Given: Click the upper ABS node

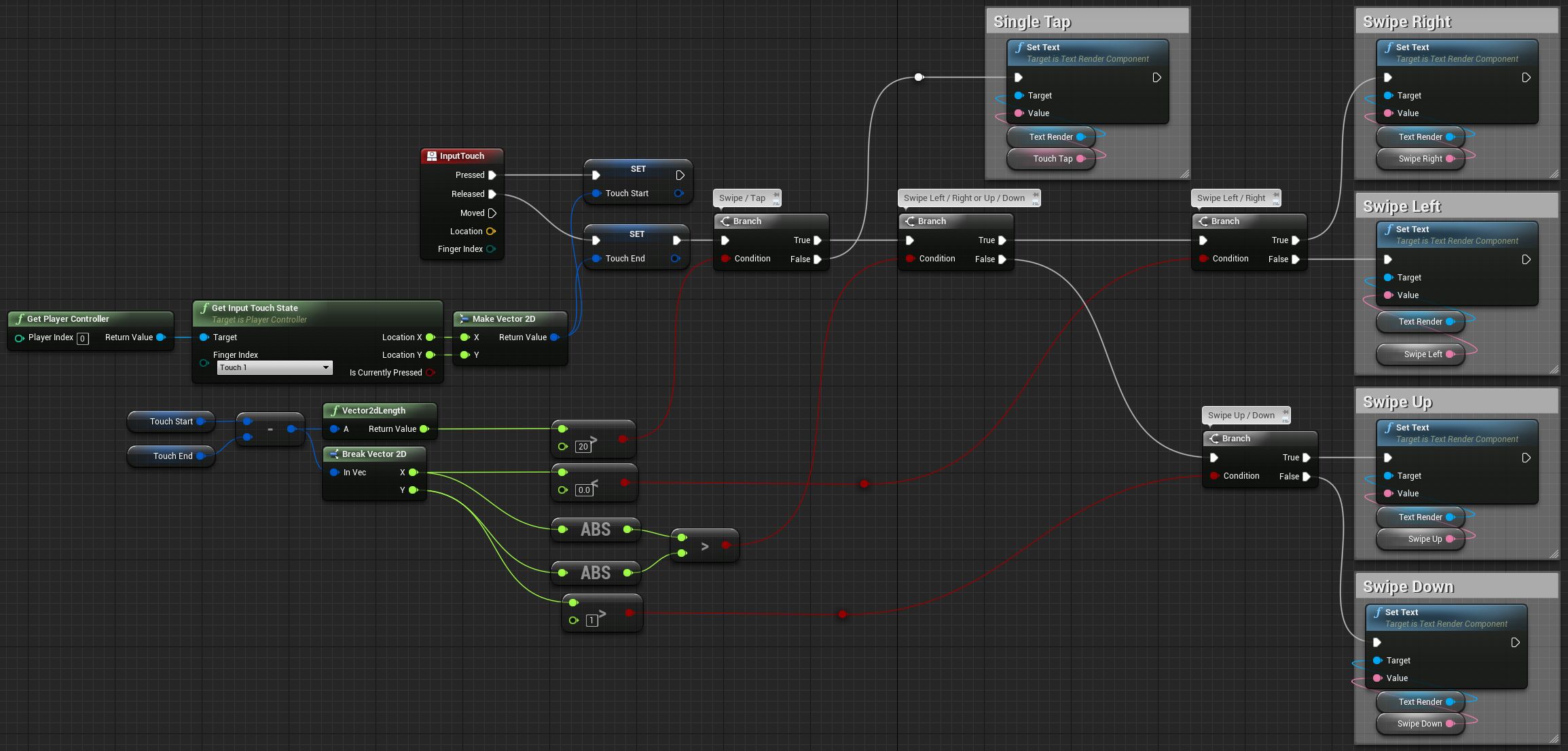Looking at the screenshot, I should point(595,530).
